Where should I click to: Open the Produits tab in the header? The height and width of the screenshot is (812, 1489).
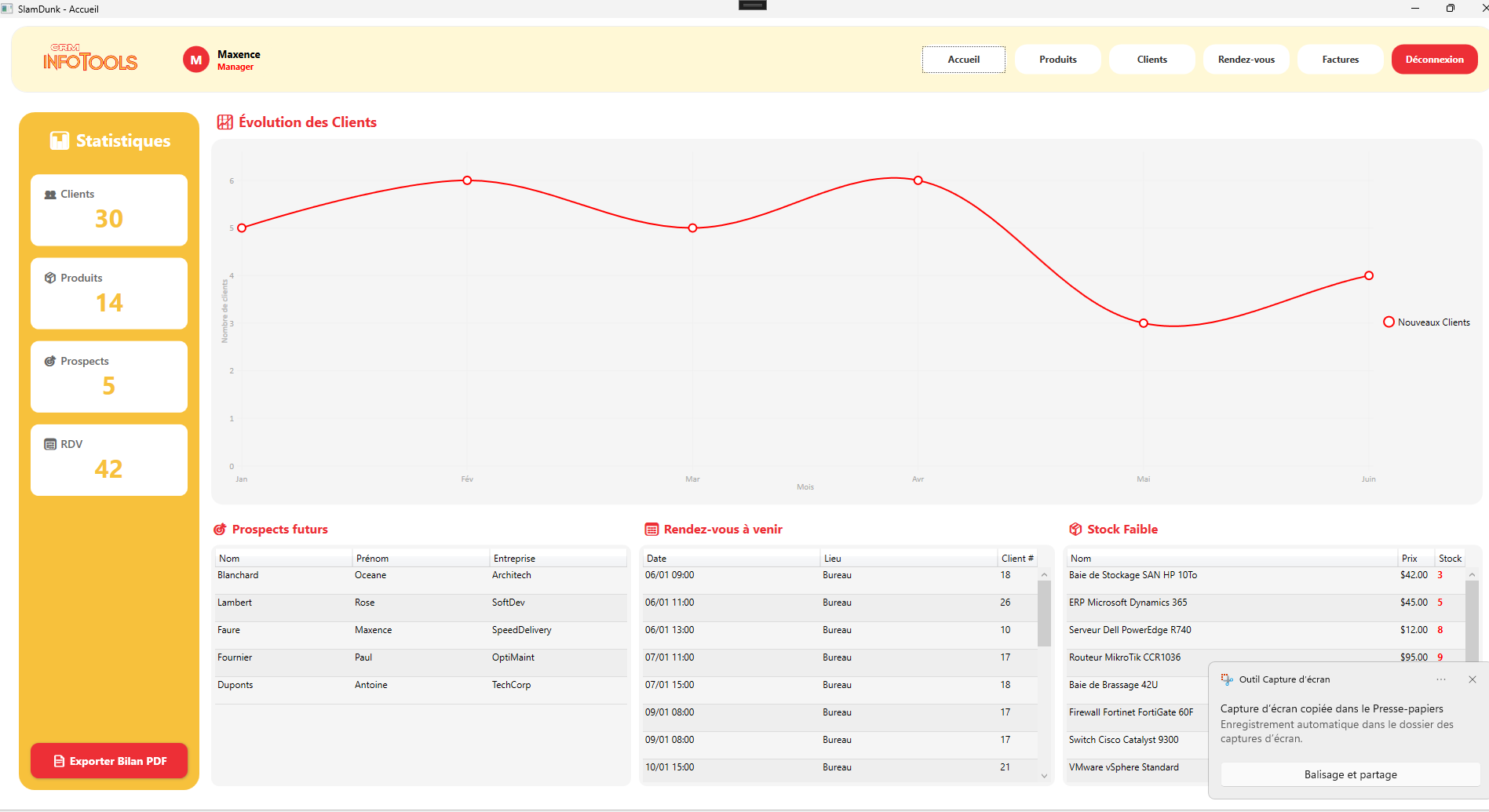pyautogui.click(x=1057, y=59)
